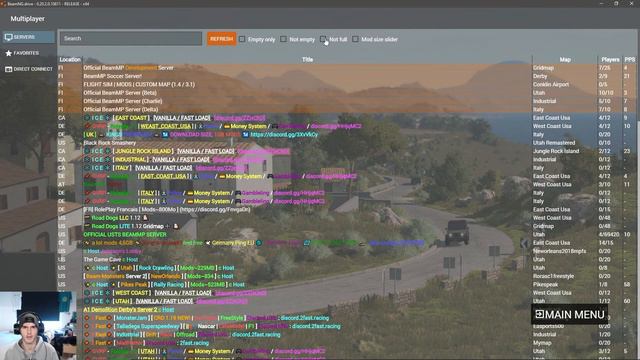Select MonsterJam Freestyle server row
640x360 pixels.
pyautogui.click(x=347, y=318)
